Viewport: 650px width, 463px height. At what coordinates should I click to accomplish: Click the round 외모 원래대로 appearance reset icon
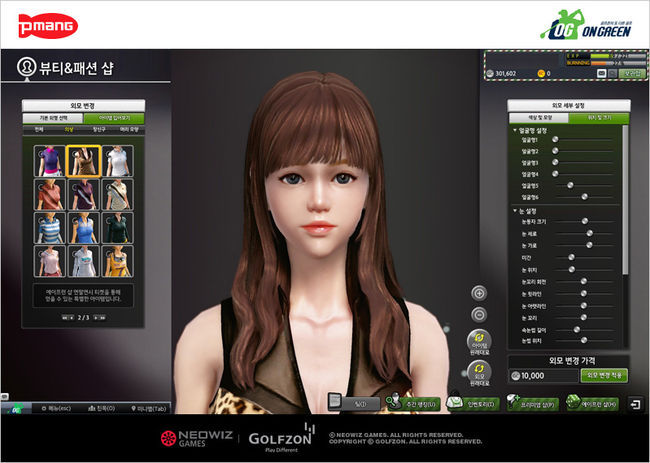[x=479, y=374]
